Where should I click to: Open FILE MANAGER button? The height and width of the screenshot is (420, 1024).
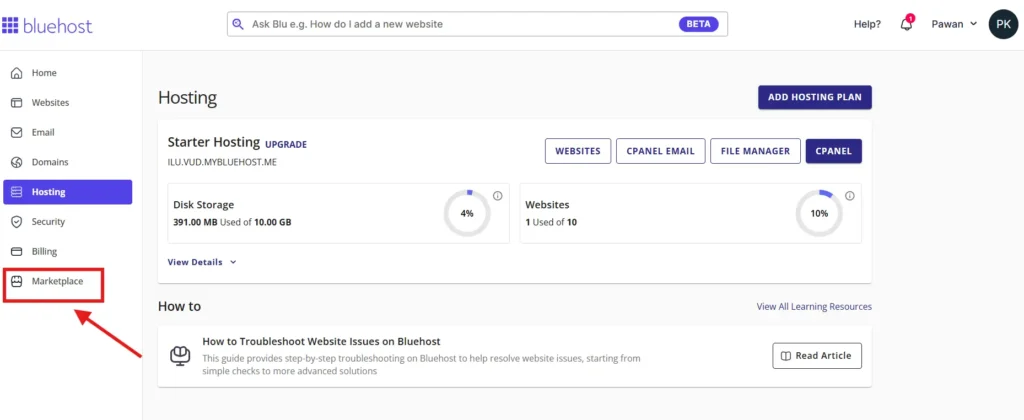[755, 151]
